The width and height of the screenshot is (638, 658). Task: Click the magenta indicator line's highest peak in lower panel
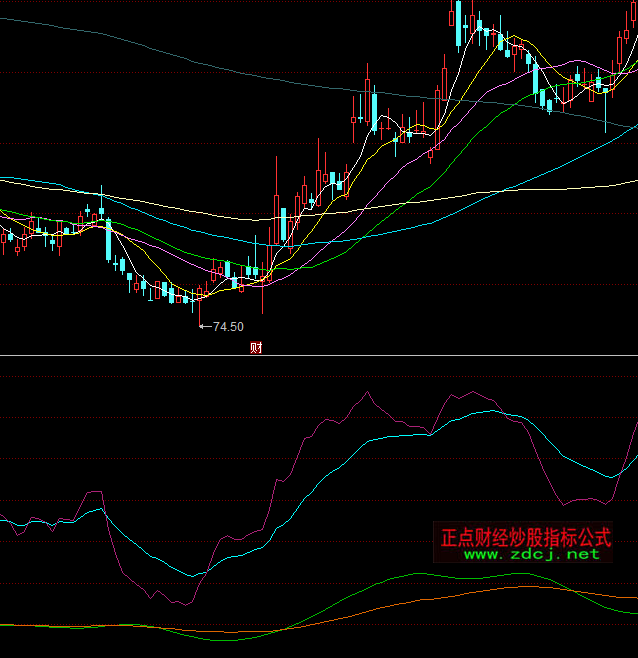click(x=366, y=391)
